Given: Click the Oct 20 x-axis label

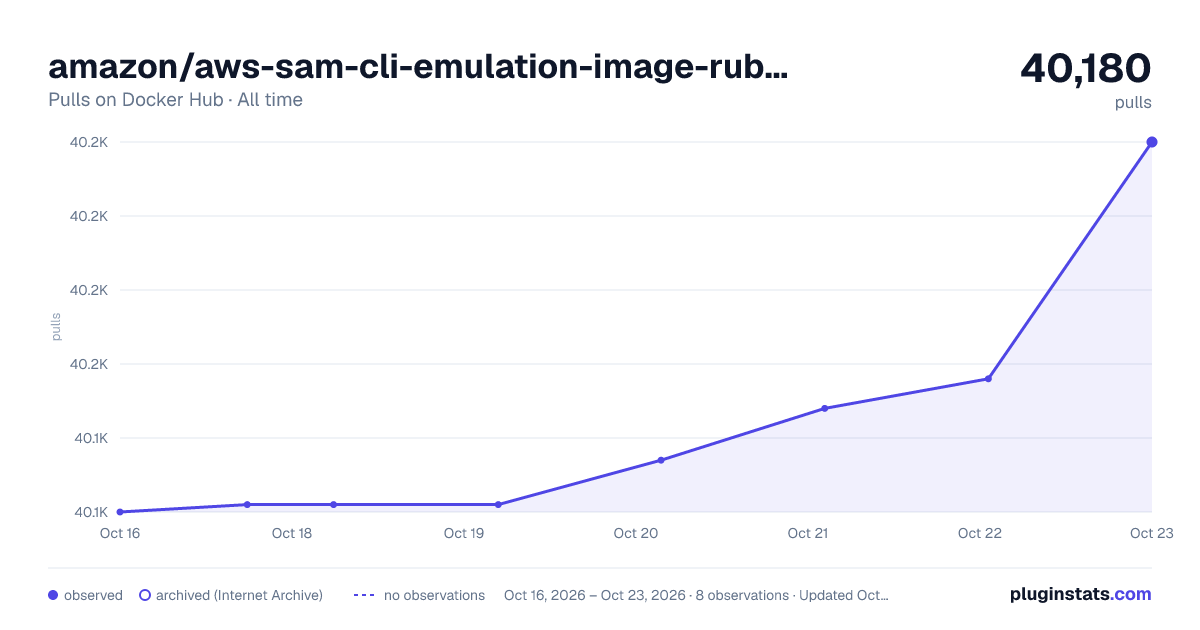Looking at the screenshot, I should (x=636, y=533).
